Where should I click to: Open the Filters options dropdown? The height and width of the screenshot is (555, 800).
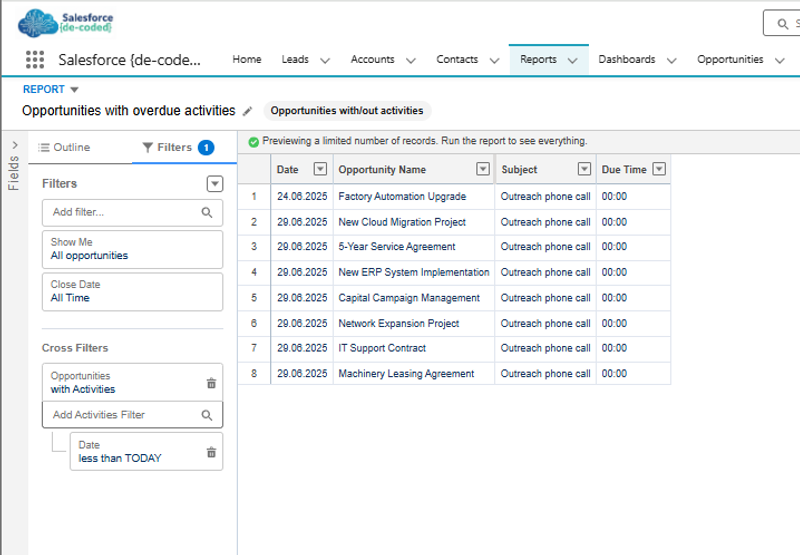coord(215,184)
